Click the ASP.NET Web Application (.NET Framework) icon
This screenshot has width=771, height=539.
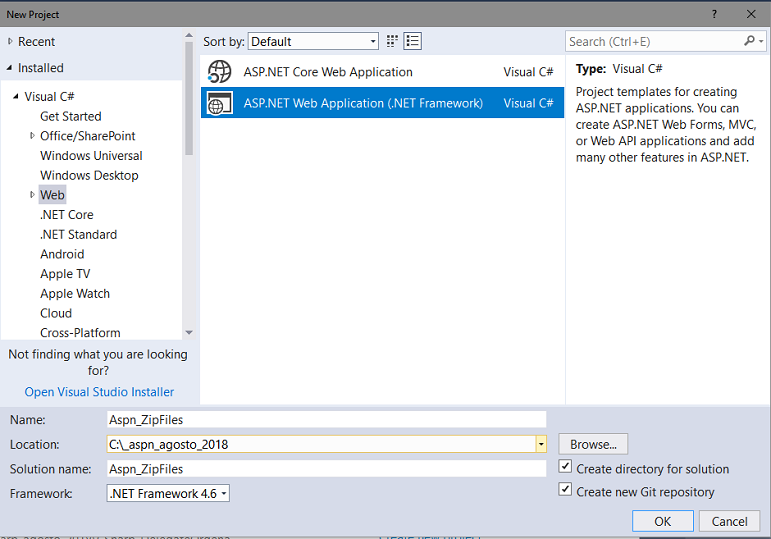[219, 103]
